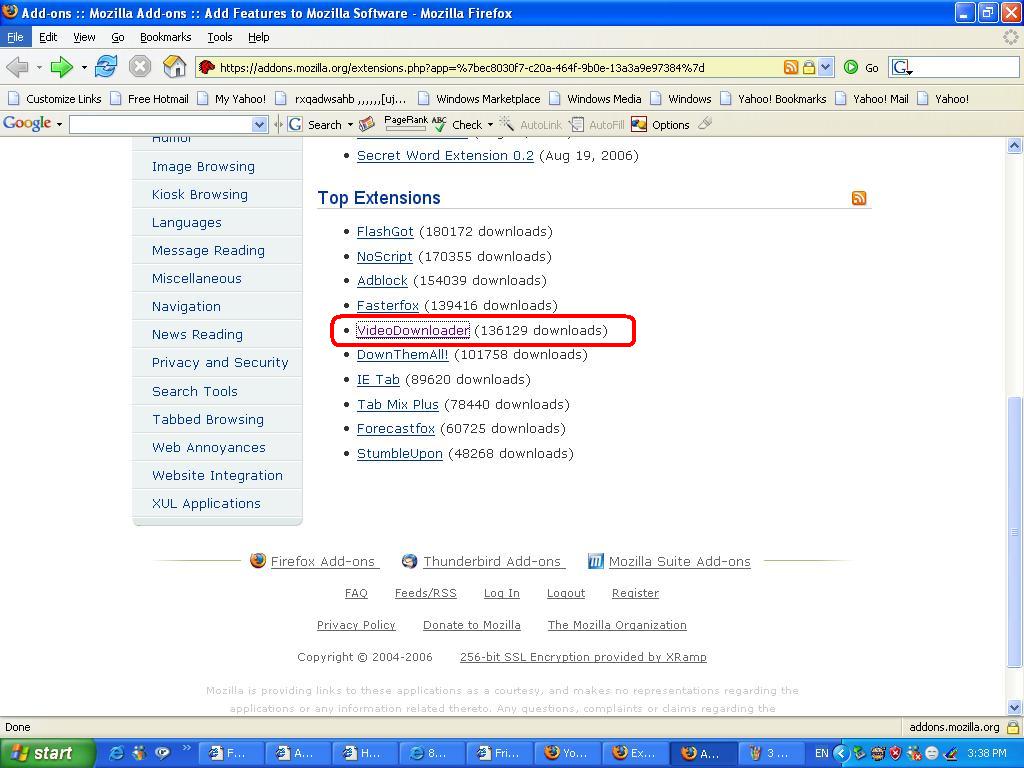Screen dimensions: 1024x768
Task: Open Secret Word Extension 0.2 link
Action: 445,155
